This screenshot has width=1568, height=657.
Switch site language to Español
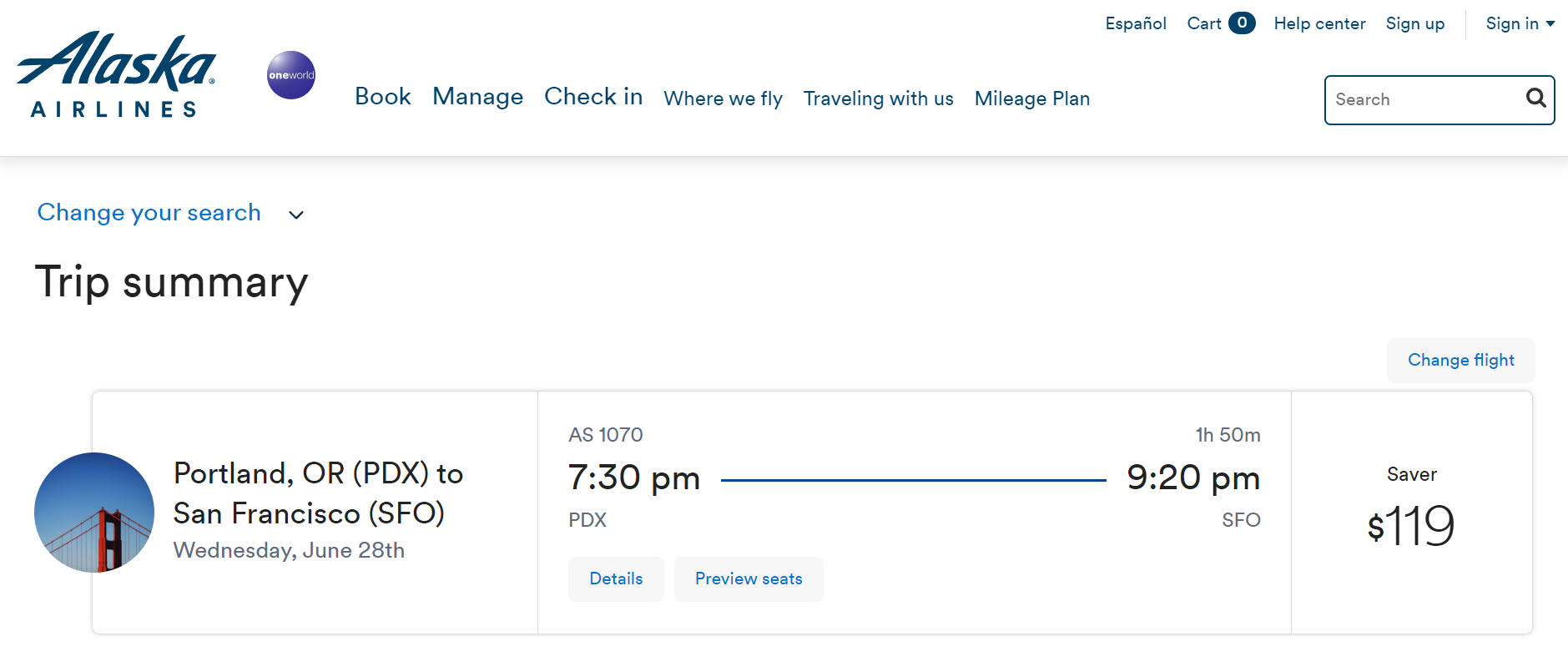tap(1135, 23)
